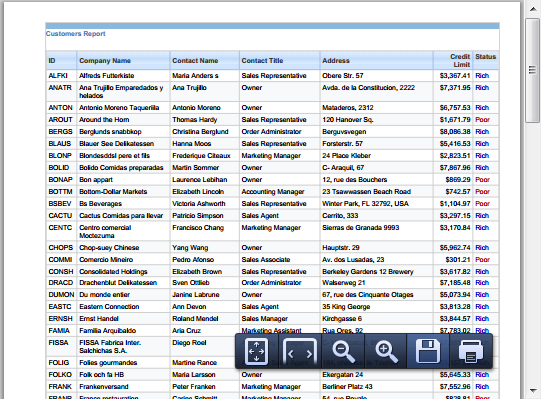Click the print report icon
Screen dimensions: 541x399
471,352
